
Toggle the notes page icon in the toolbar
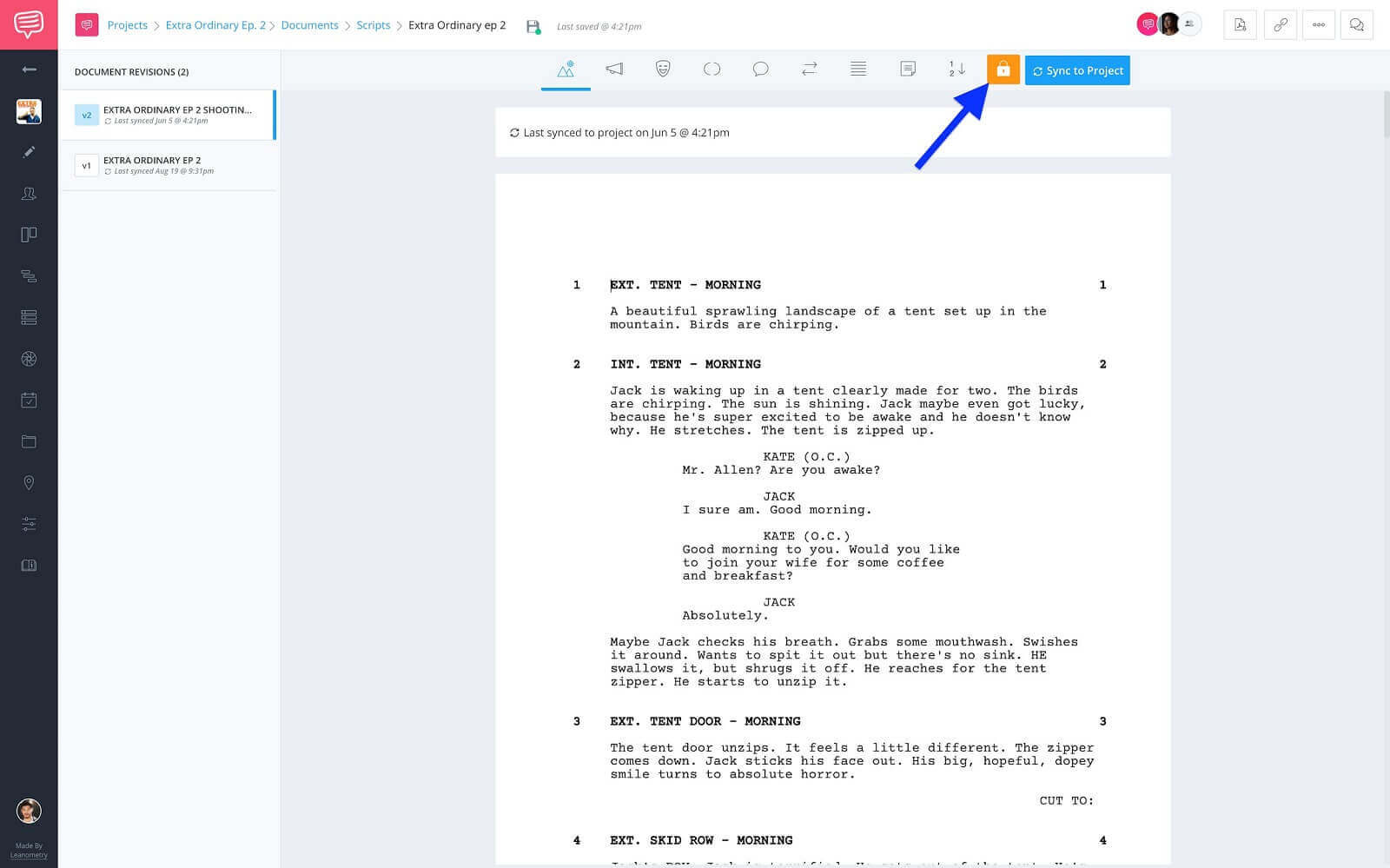coord(908,69)
